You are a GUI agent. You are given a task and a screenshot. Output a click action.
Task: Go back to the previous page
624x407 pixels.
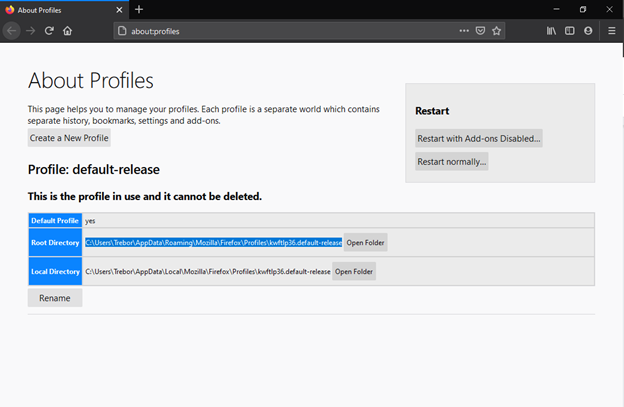(x=12, y=31)
